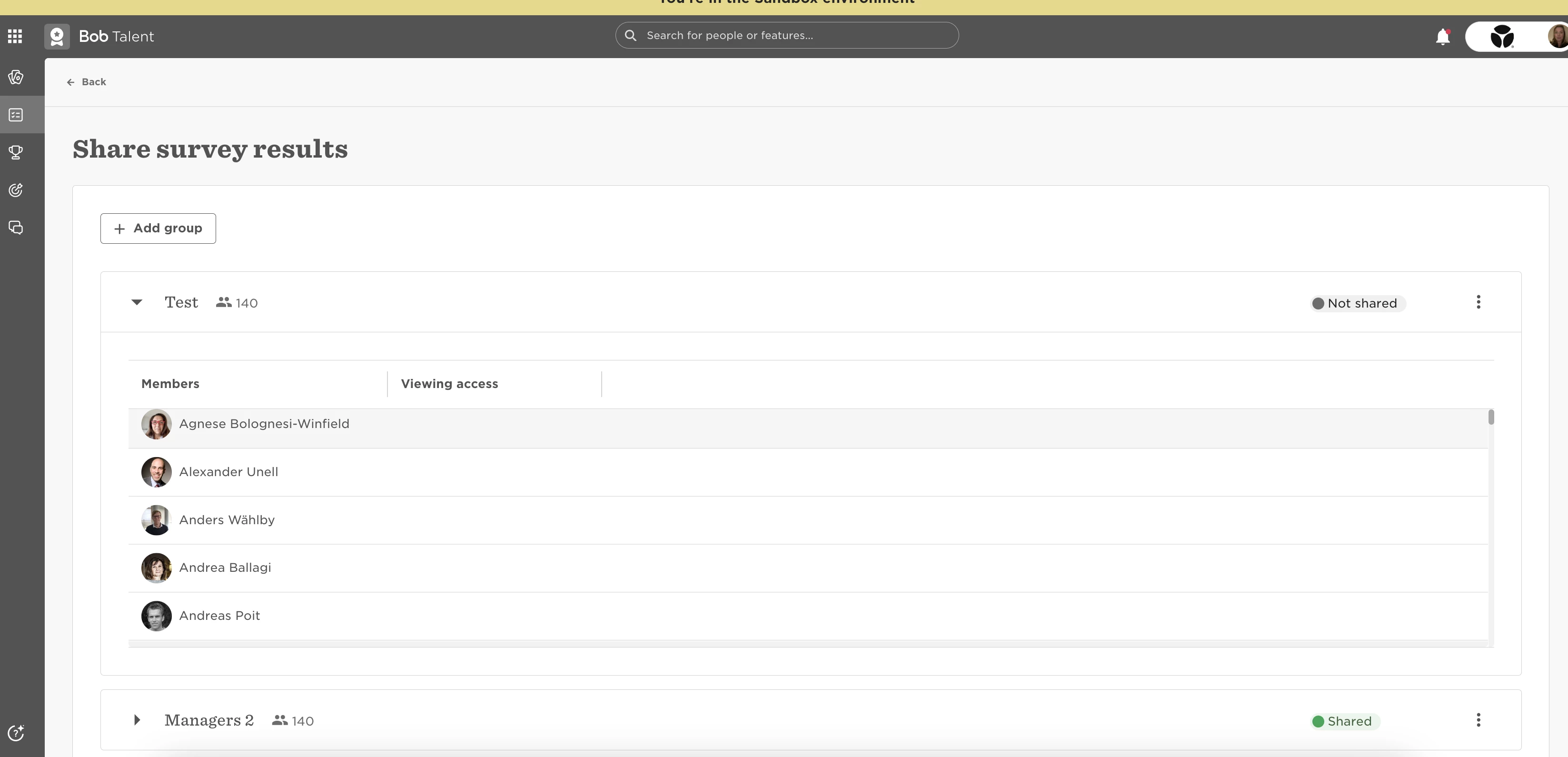The width and height of the screenshot is (1568, 757).
Task: Open the notifications bell
Action: tap(1443, 37)
